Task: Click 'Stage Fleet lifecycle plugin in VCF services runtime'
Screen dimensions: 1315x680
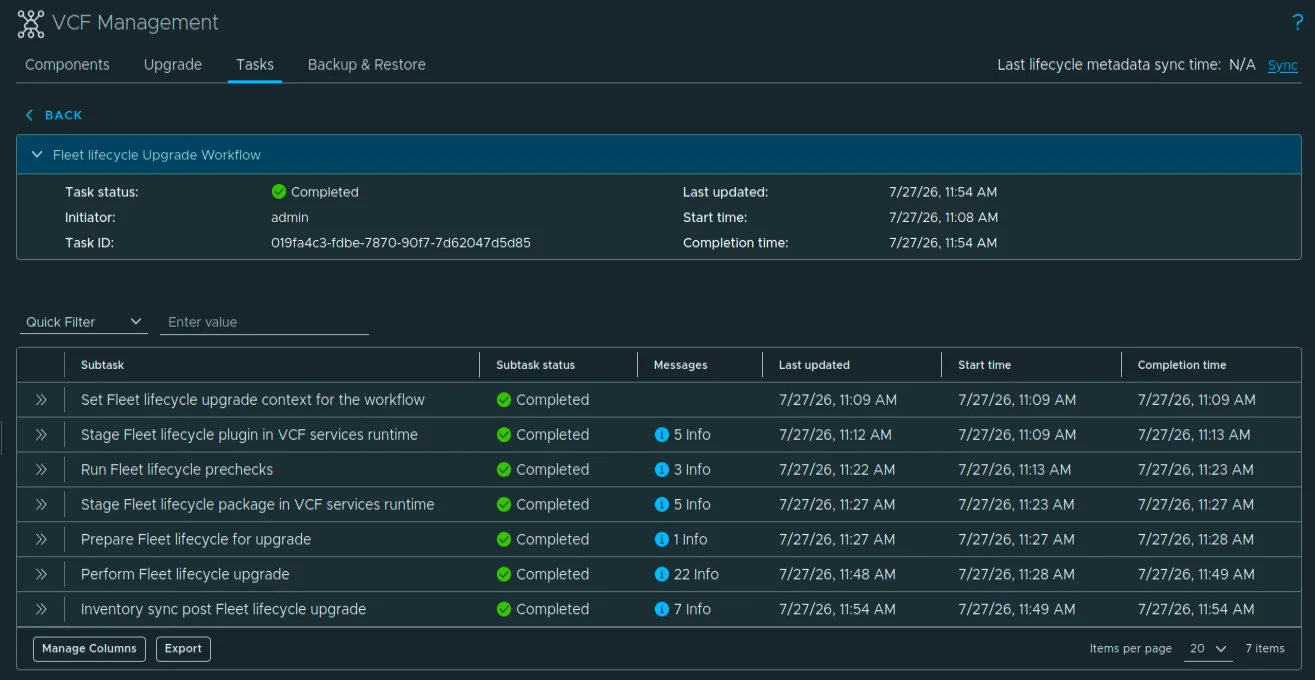Action: pyautogui.click(x=249, y=435)
